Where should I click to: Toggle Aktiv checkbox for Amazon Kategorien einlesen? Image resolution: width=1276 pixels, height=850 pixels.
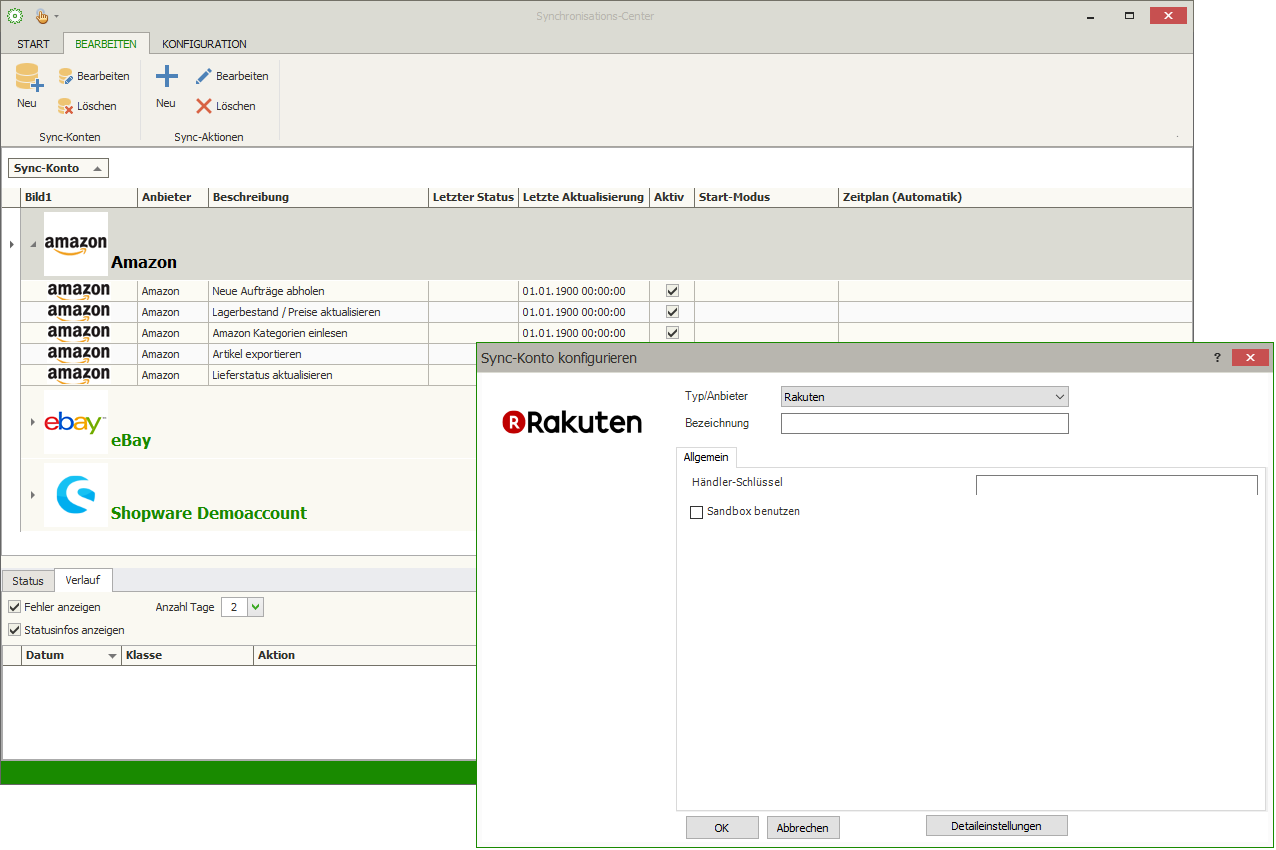tap(672, 333)
